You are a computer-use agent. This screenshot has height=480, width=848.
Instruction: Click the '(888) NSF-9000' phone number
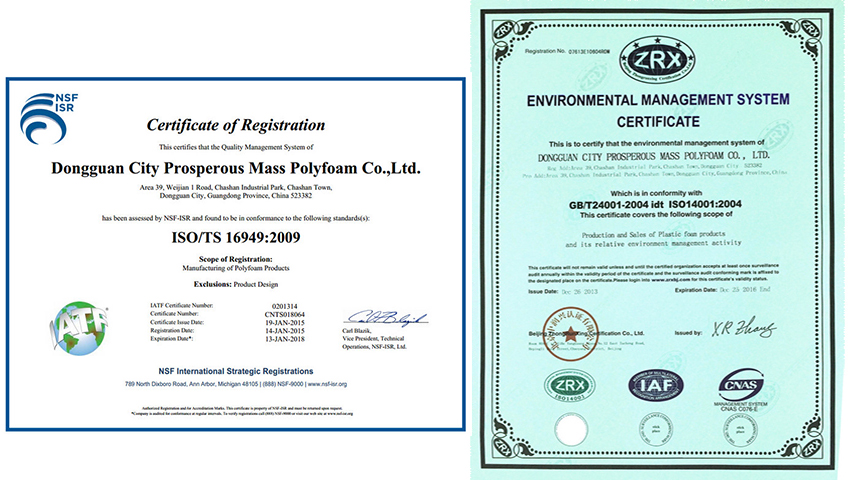(x=283, y=384)
